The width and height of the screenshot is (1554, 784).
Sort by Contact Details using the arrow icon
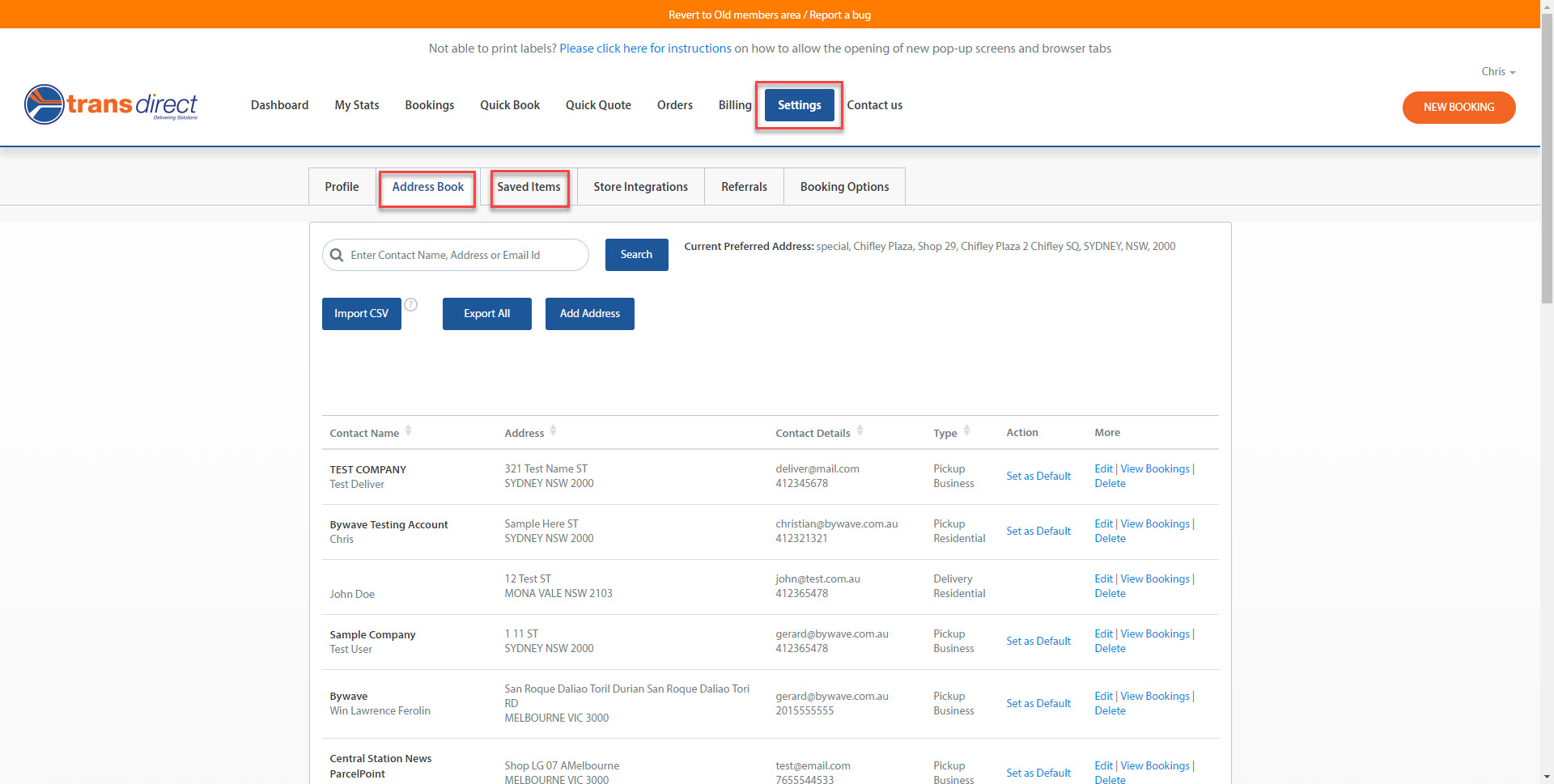click(x=859, y=430)
